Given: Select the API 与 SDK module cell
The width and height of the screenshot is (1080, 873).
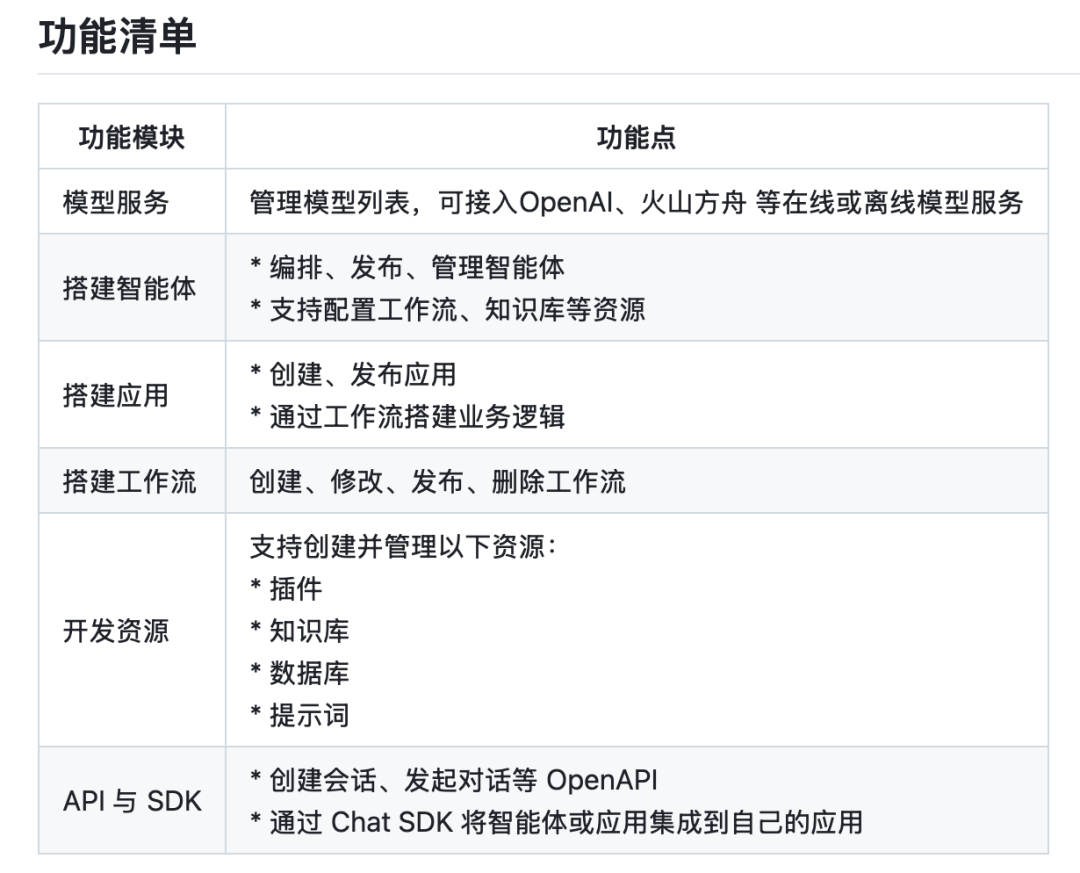Looking at the screenshot, I should click(132, 801).
